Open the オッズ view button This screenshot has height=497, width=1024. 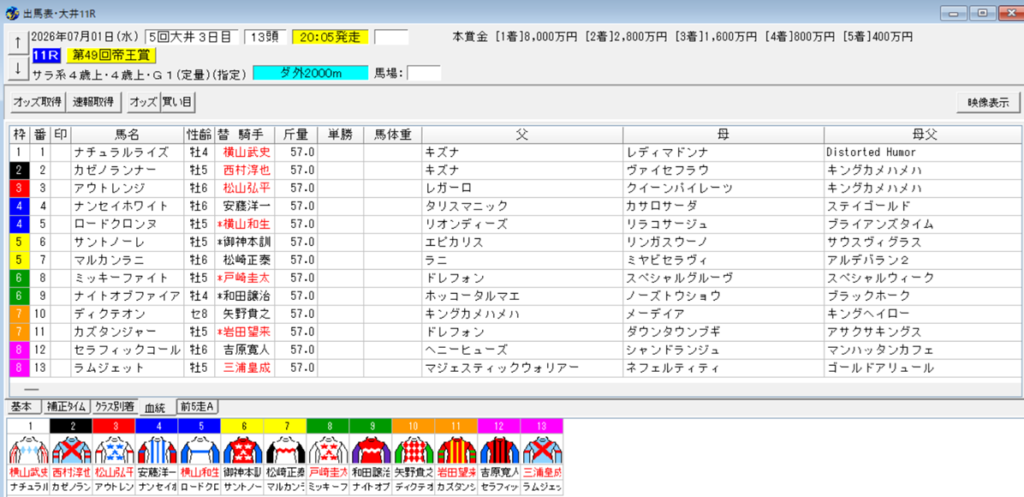click(143, 102)
